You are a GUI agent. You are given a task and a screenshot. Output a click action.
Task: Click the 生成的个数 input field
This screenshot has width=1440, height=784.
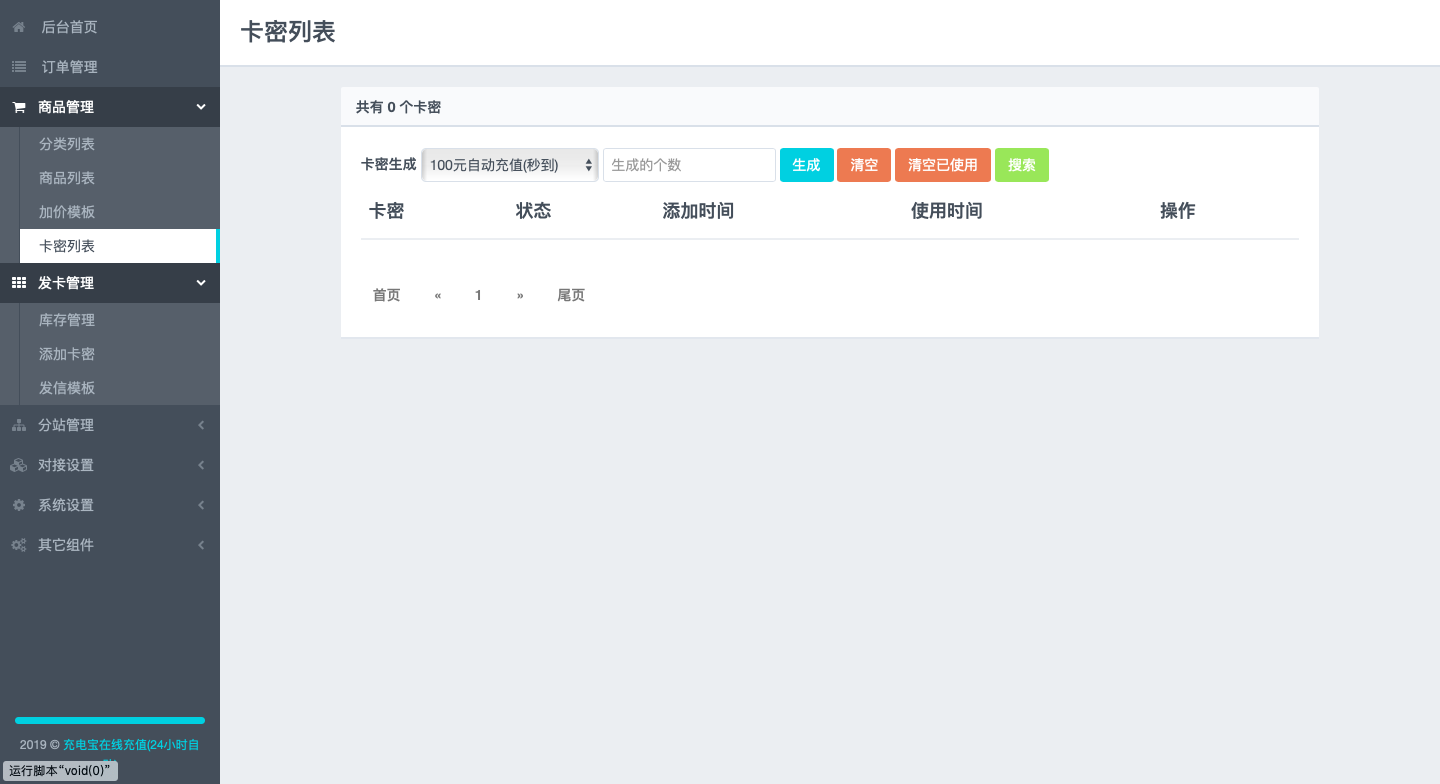pyautogui.click(x=689, y=165)
